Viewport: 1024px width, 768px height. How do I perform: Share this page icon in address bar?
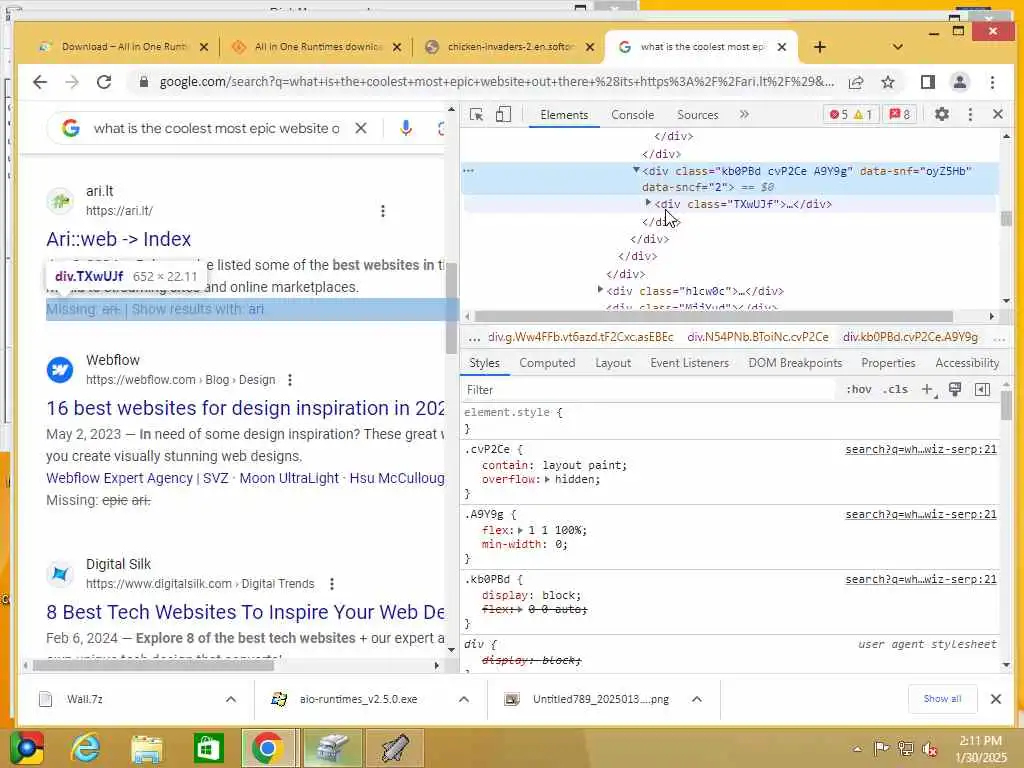point(856,82)
